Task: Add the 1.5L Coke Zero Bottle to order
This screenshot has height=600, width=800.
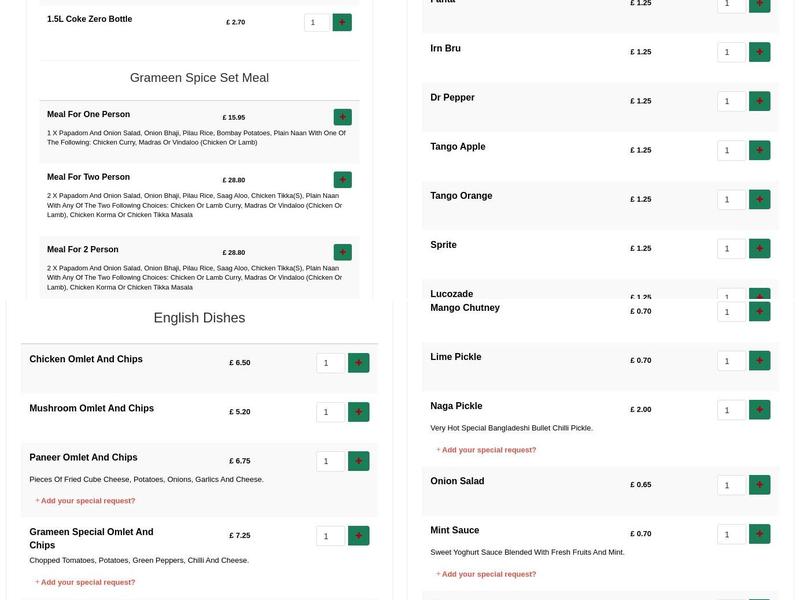Action: tap(340, 20)
